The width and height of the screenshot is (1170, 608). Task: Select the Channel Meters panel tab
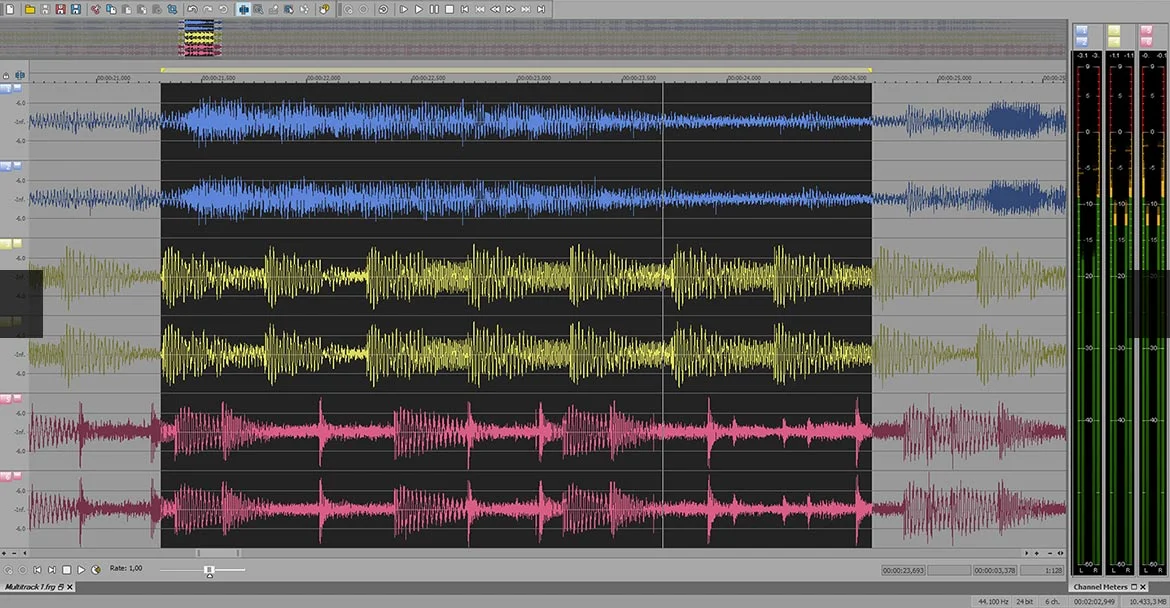(1101, 587)
